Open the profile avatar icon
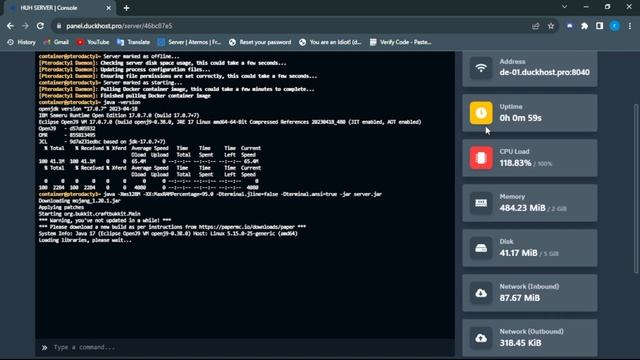The image size is (640, 360). point(615,26)
